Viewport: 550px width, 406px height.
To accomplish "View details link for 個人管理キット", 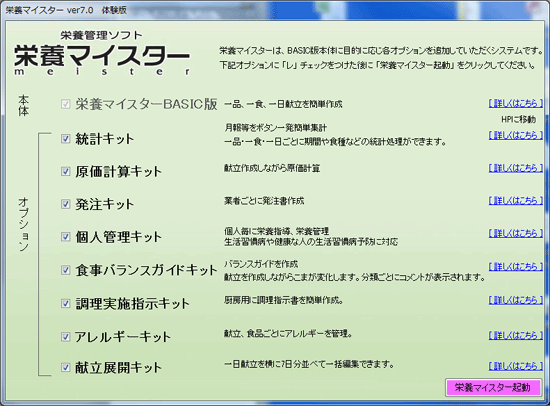I will (516, 233).
